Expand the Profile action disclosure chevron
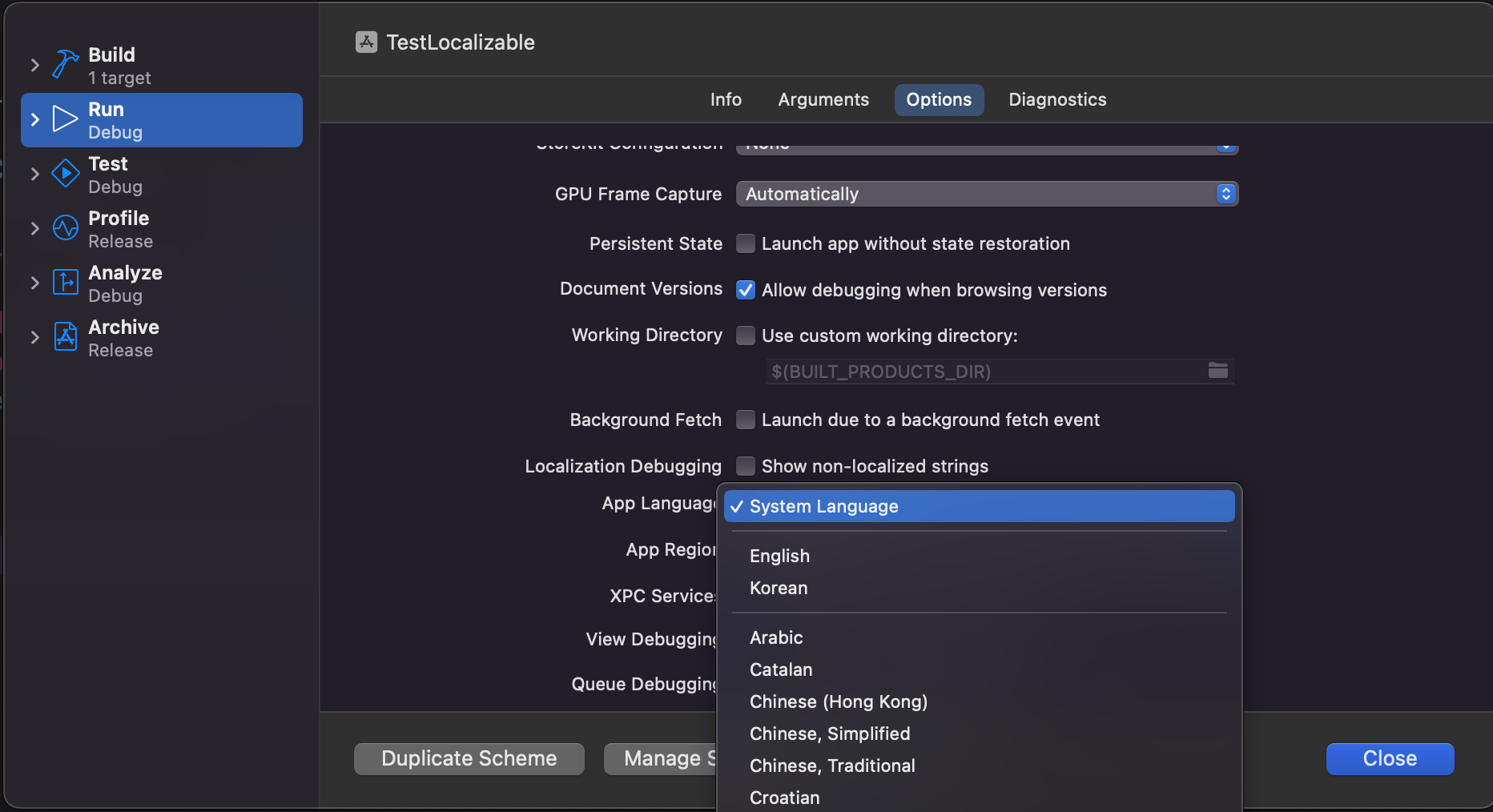This screenshot has width=1493, height=812. click(34, 228)
